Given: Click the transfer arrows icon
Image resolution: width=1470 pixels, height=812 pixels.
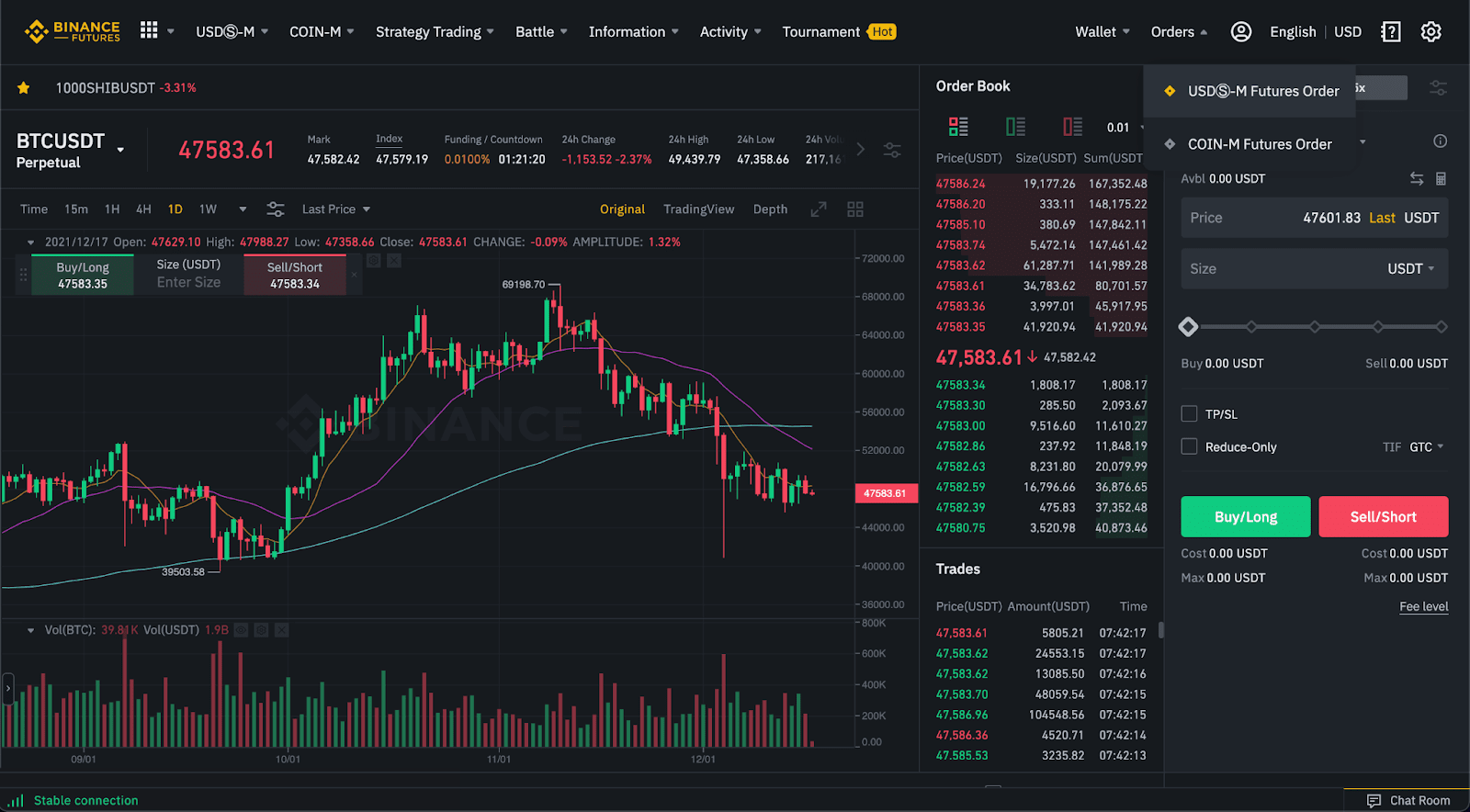Looking at the screenshot, I should pyautogui.click(x=1417, y=179).
